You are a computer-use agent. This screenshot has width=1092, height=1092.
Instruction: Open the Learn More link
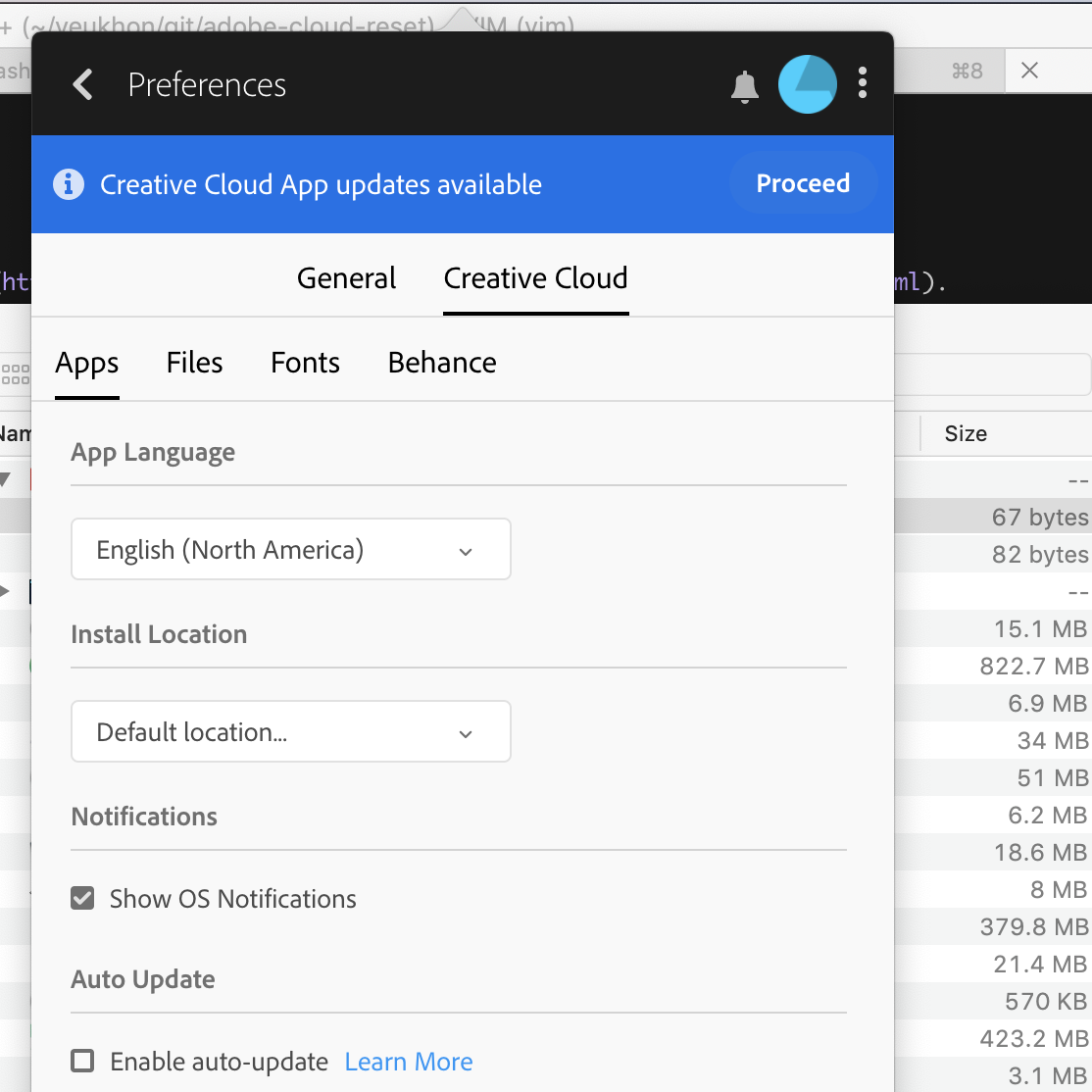[409, 1062]
